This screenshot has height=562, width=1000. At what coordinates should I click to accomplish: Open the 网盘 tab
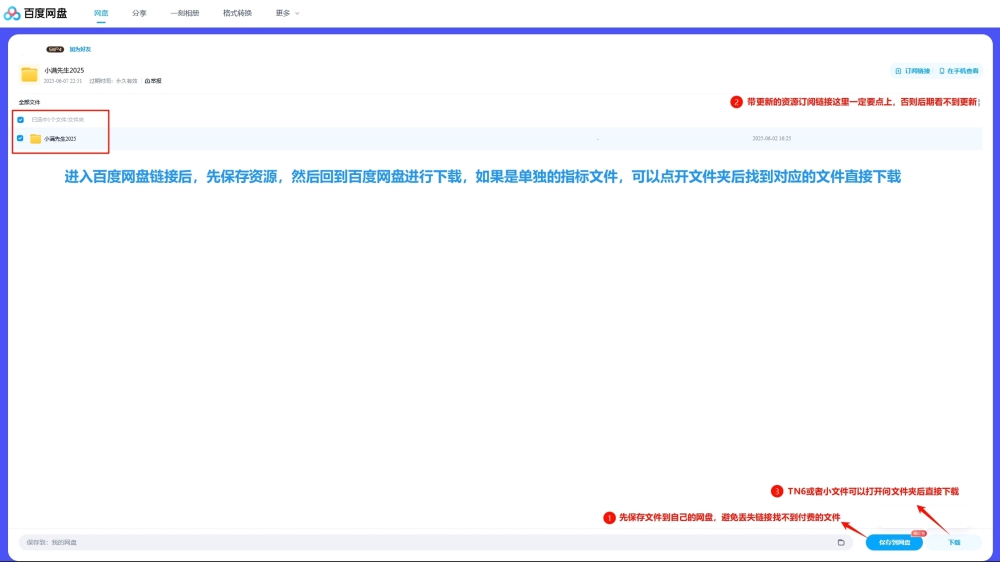(101, 13)
